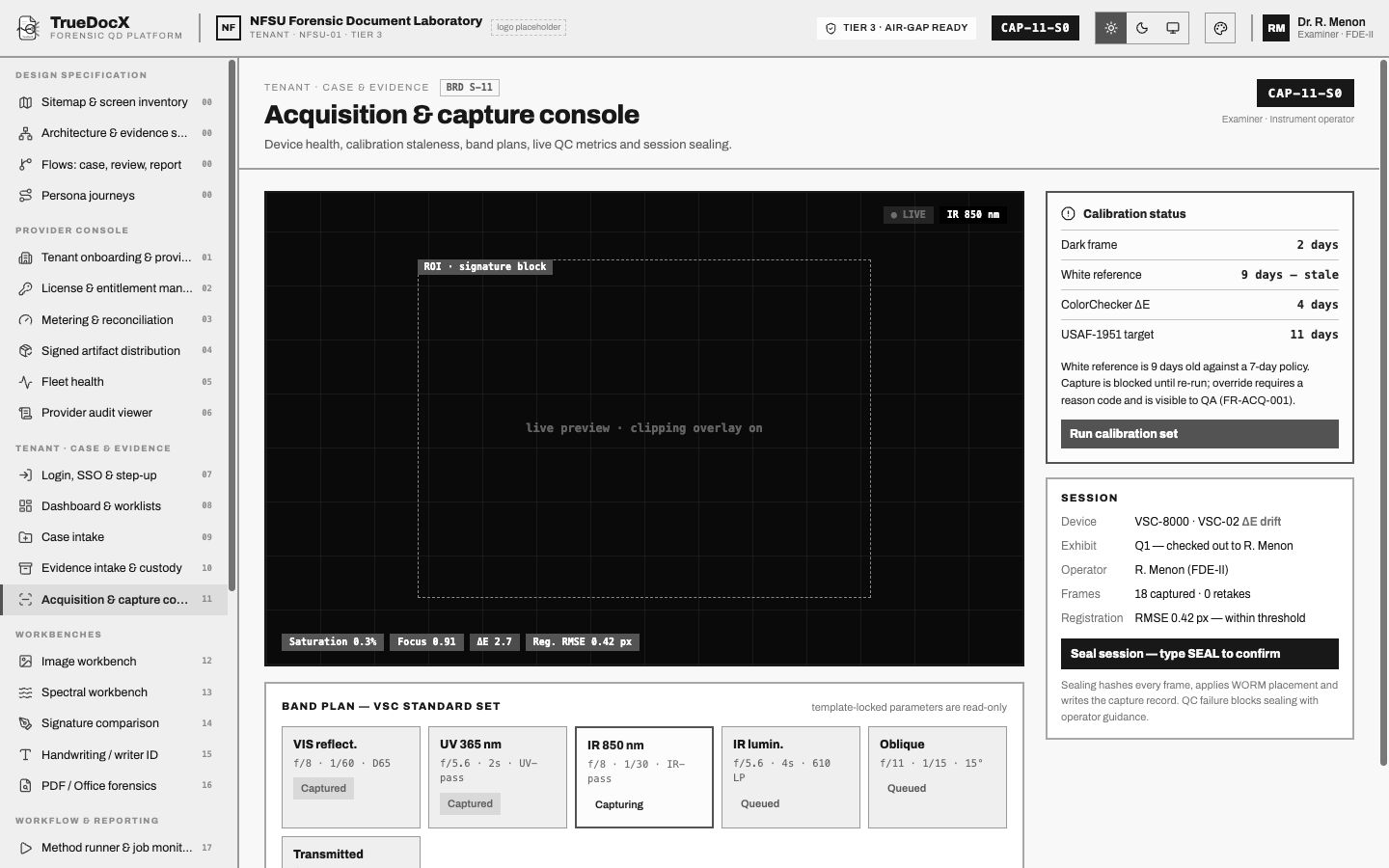
Task: Open Sitemap & screen inventory icon
Action: point(26,102)
